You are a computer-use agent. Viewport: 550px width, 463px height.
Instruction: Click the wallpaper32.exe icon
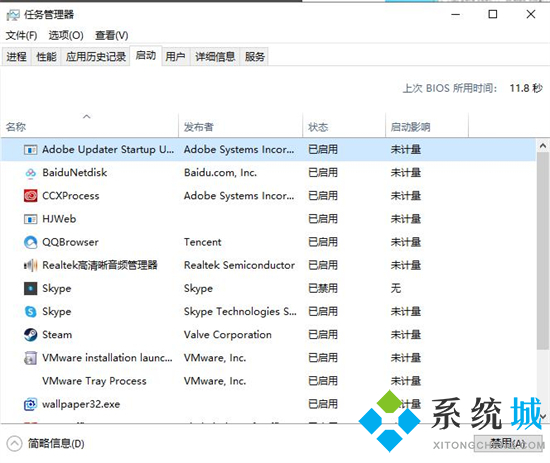pyautogui.click(x=31, y=404)
